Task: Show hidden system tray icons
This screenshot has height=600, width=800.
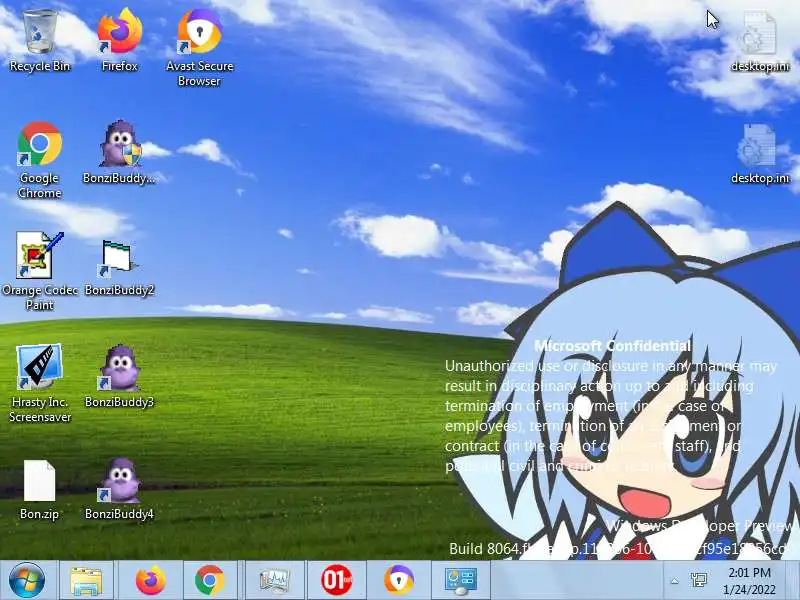Action: click(x=674, y=581)
